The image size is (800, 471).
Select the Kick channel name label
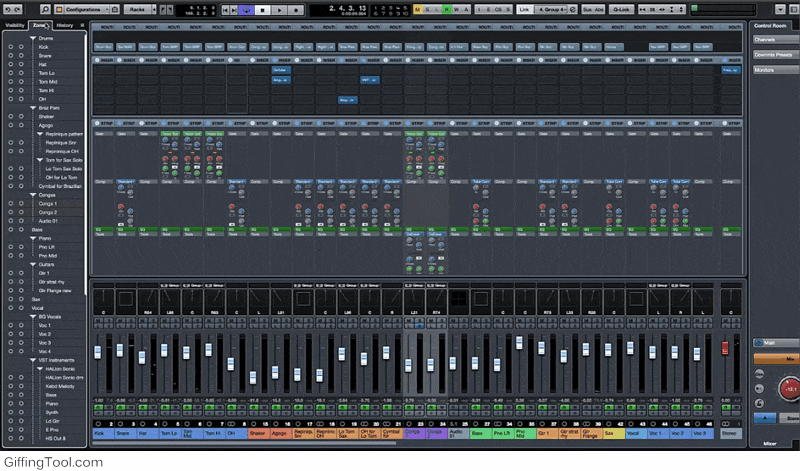[104, 433]
